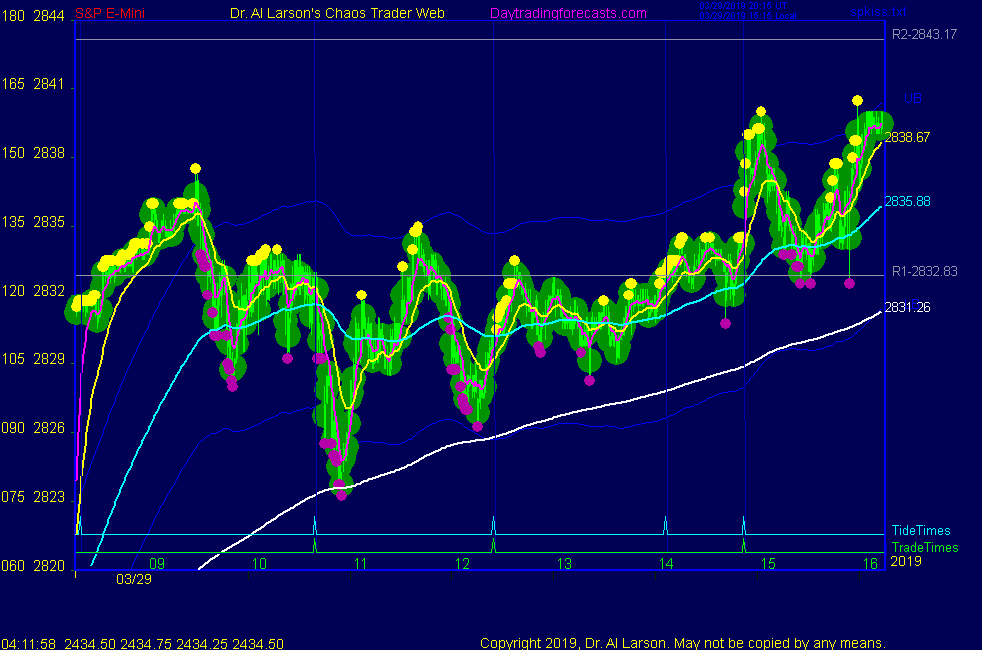Image resolution: width=982 pixels, height=650 pixels.
Task: Click the 16 hour label
Action: (870, 564)
